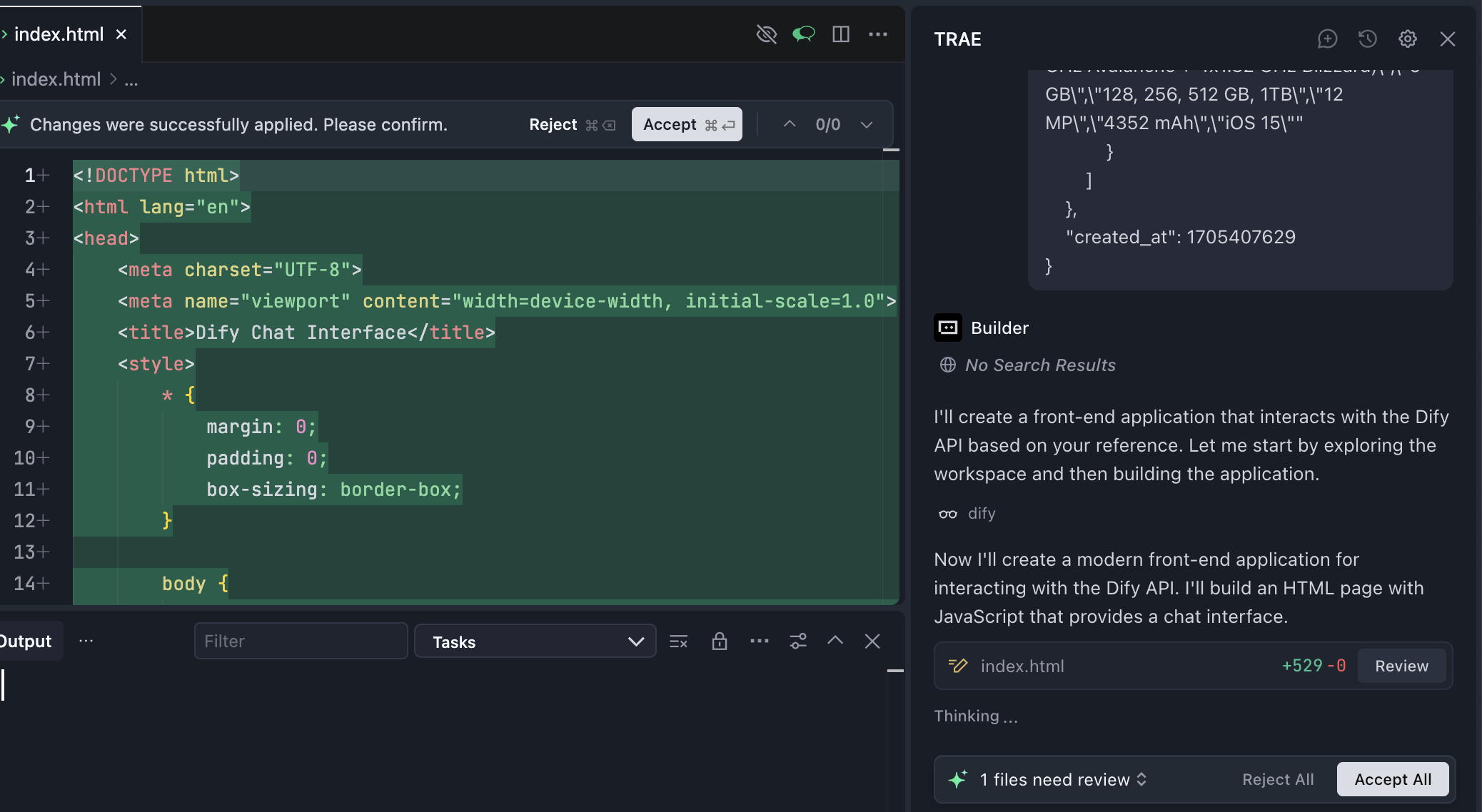Go to previous change with up chevron

[790, 124]
